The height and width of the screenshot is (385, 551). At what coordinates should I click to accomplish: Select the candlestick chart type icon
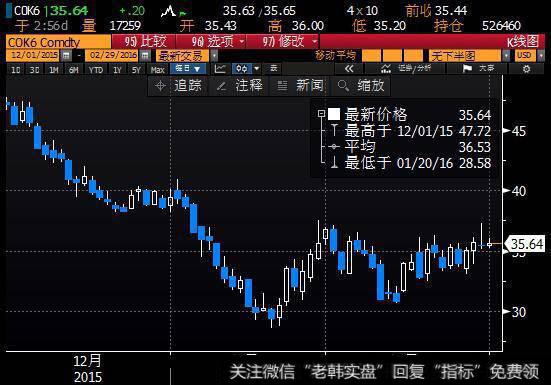coord(242,69)
